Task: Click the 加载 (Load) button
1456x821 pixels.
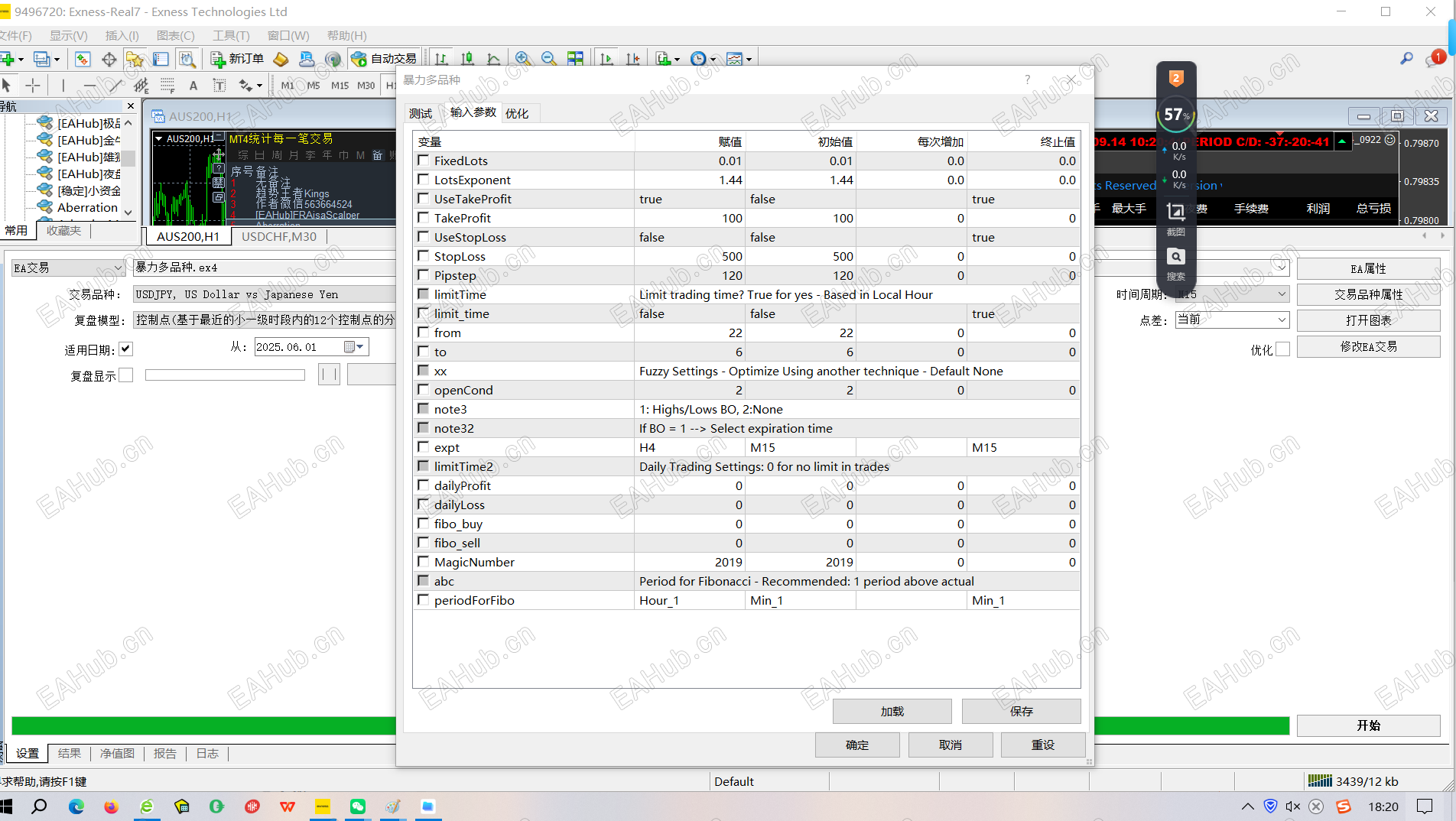Action: pos(892,712)
